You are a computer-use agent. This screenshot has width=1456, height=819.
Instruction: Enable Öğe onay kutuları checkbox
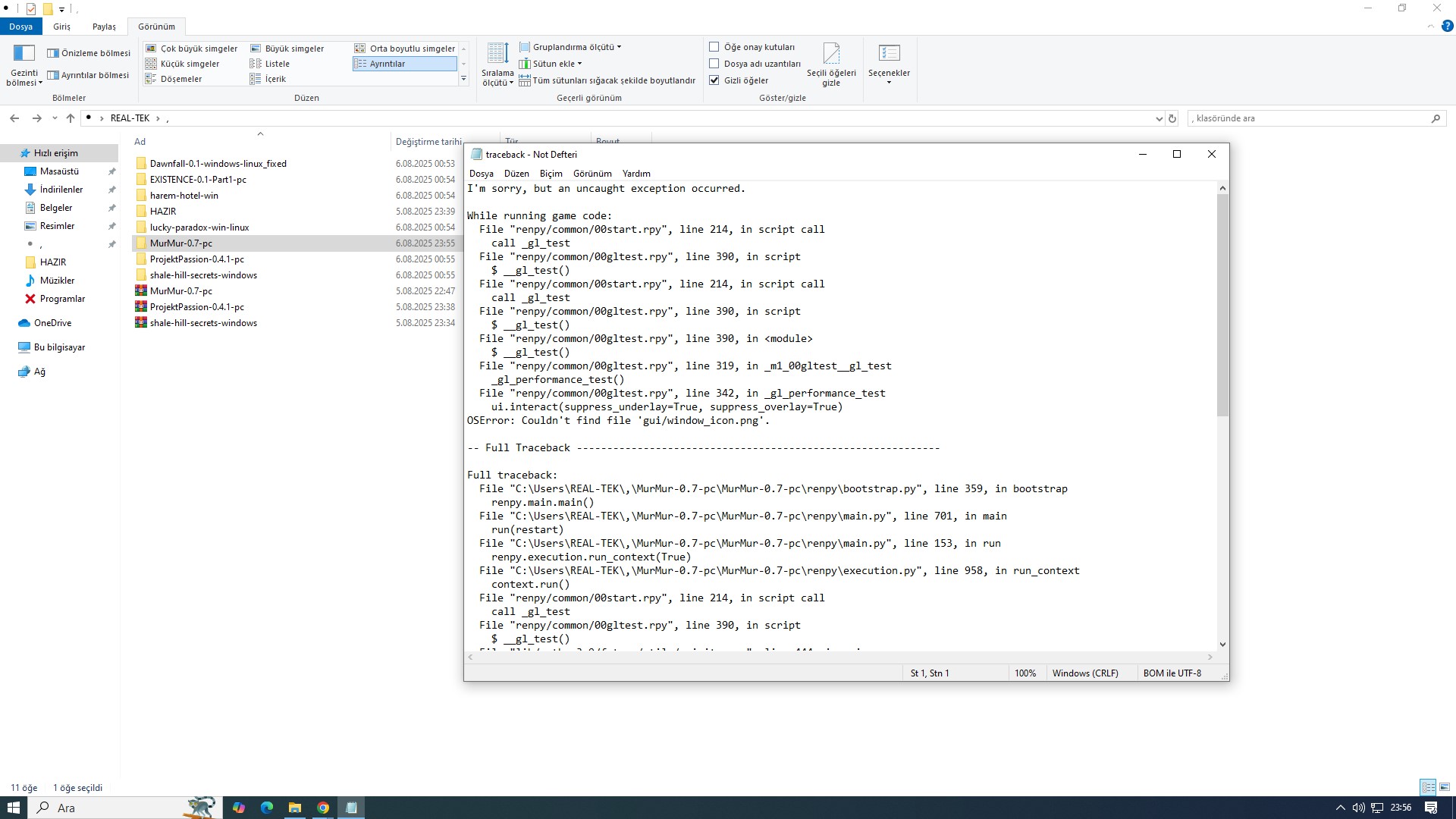click(x=714, y=47)
